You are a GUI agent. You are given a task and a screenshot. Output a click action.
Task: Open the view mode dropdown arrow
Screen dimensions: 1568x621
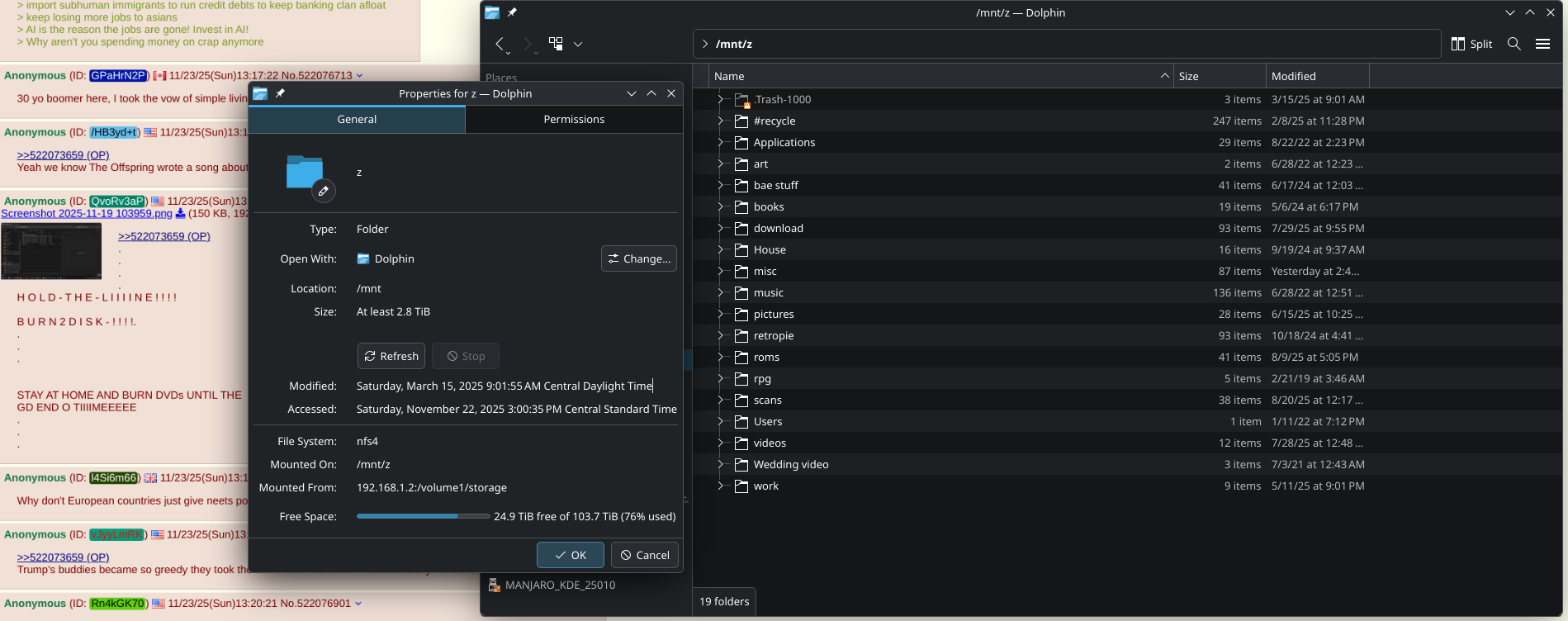click(578, 44)
